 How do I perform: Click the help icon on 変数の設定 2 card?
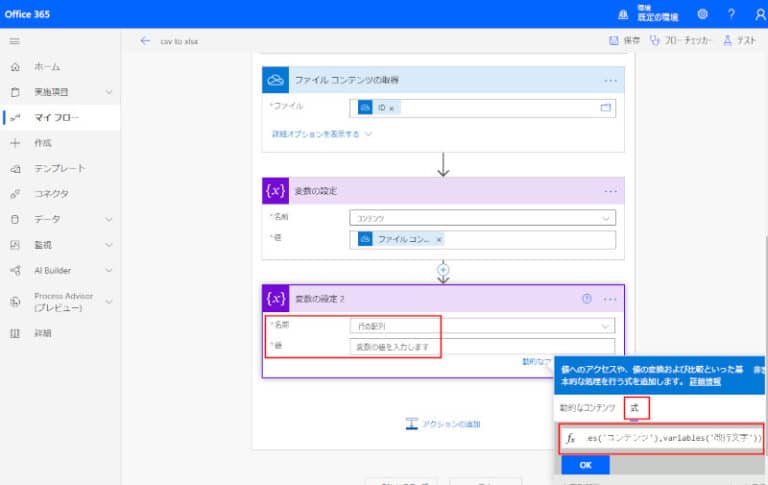pos(587,299)
